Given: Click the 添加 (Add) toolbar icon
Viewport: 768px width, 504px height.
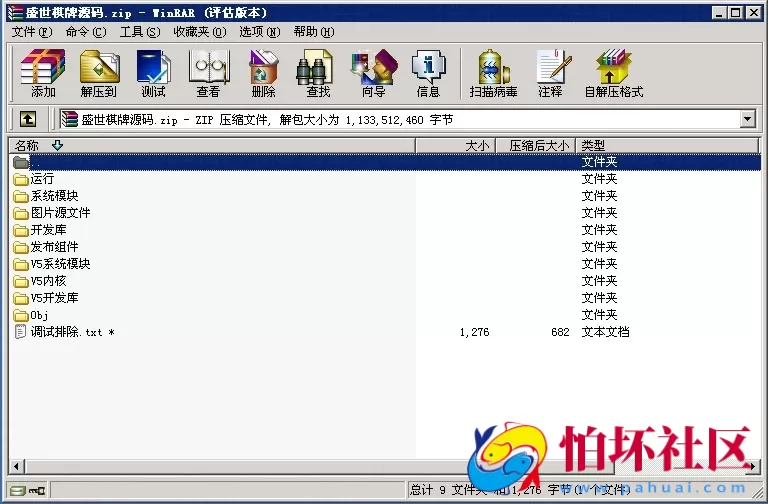Looking at the screenshot, I should (43, 73).
